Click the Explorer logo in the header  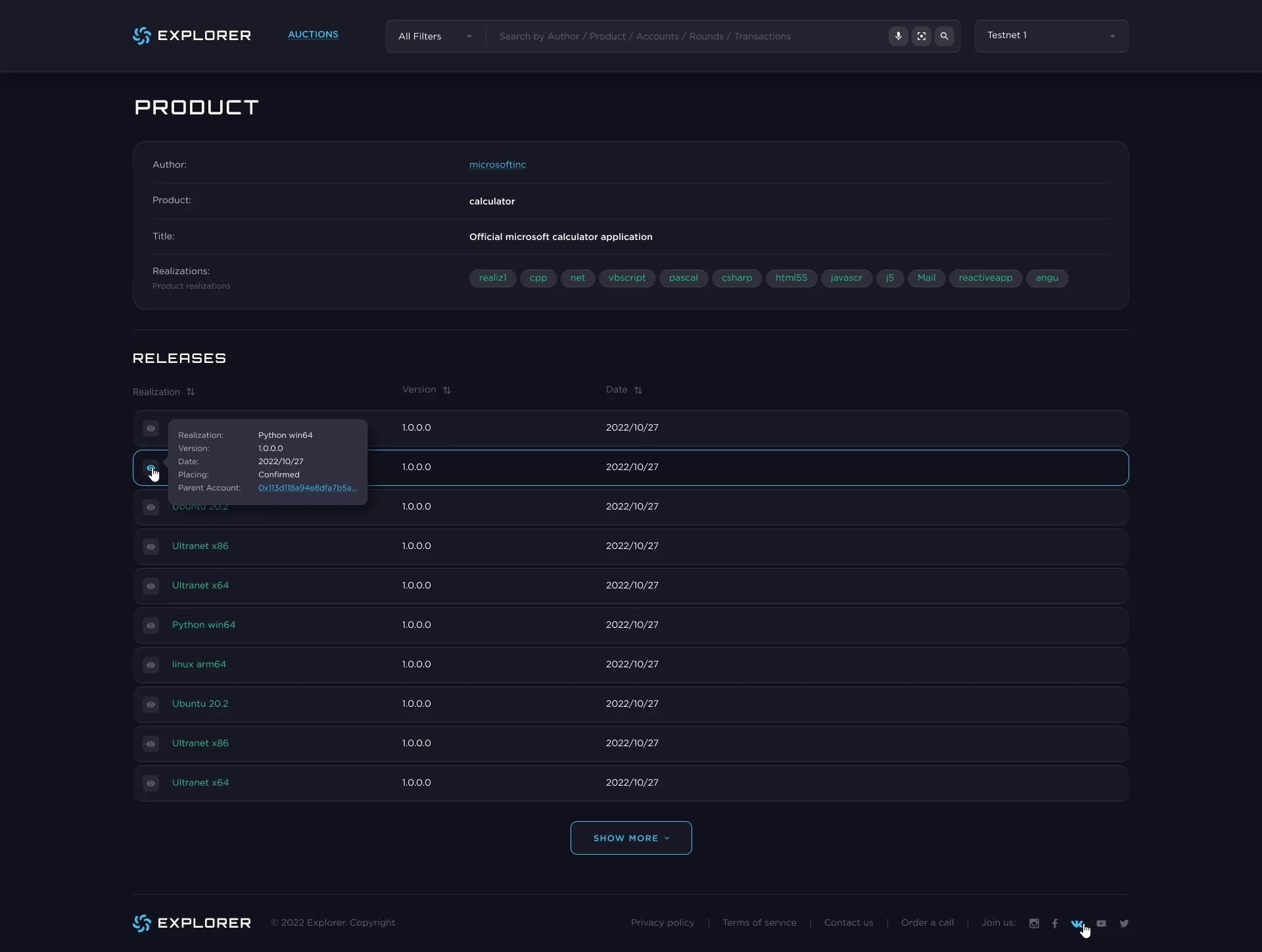click(x=192, y=36)
